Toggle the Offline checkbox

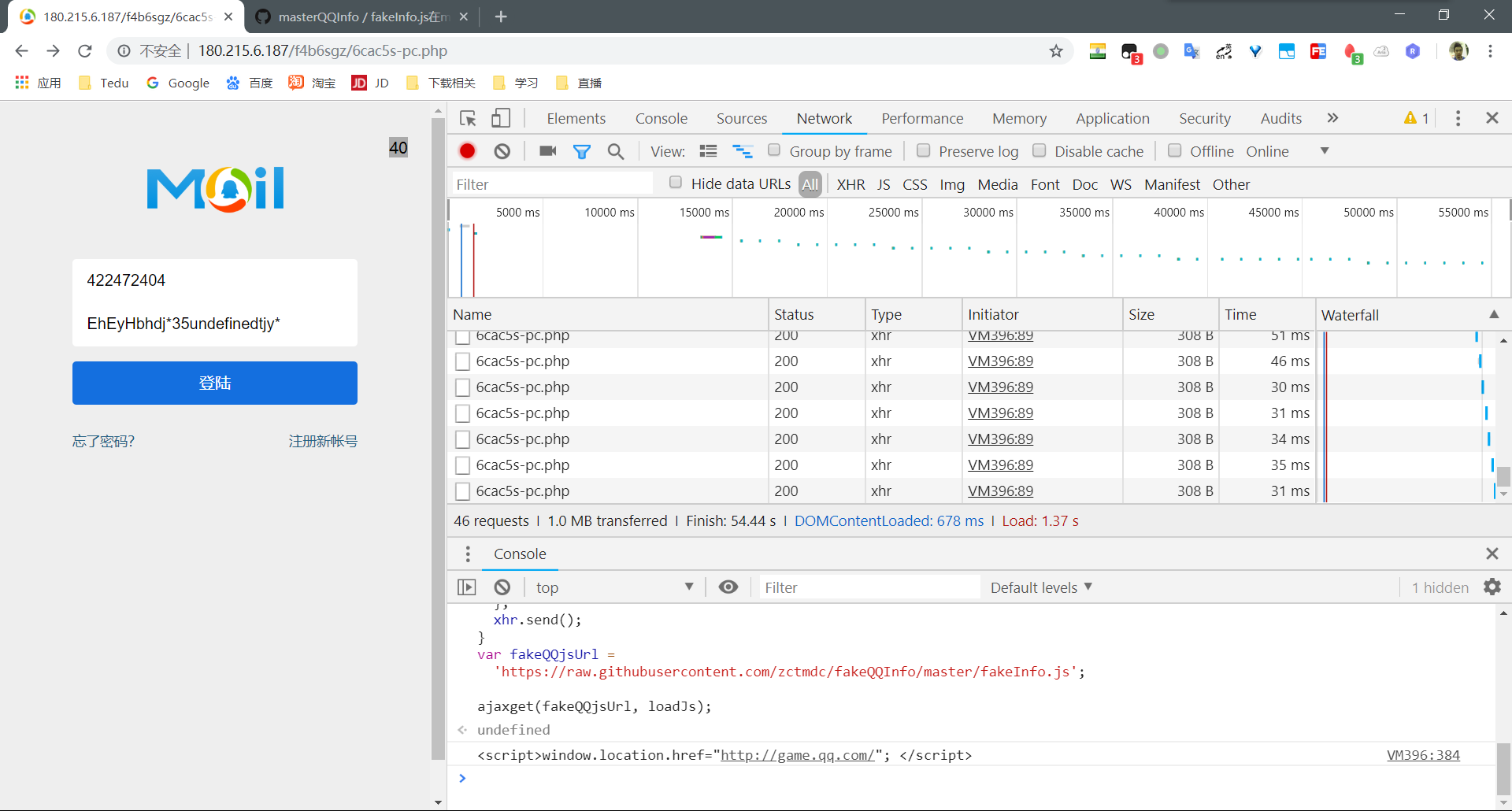pos(1175,150)
